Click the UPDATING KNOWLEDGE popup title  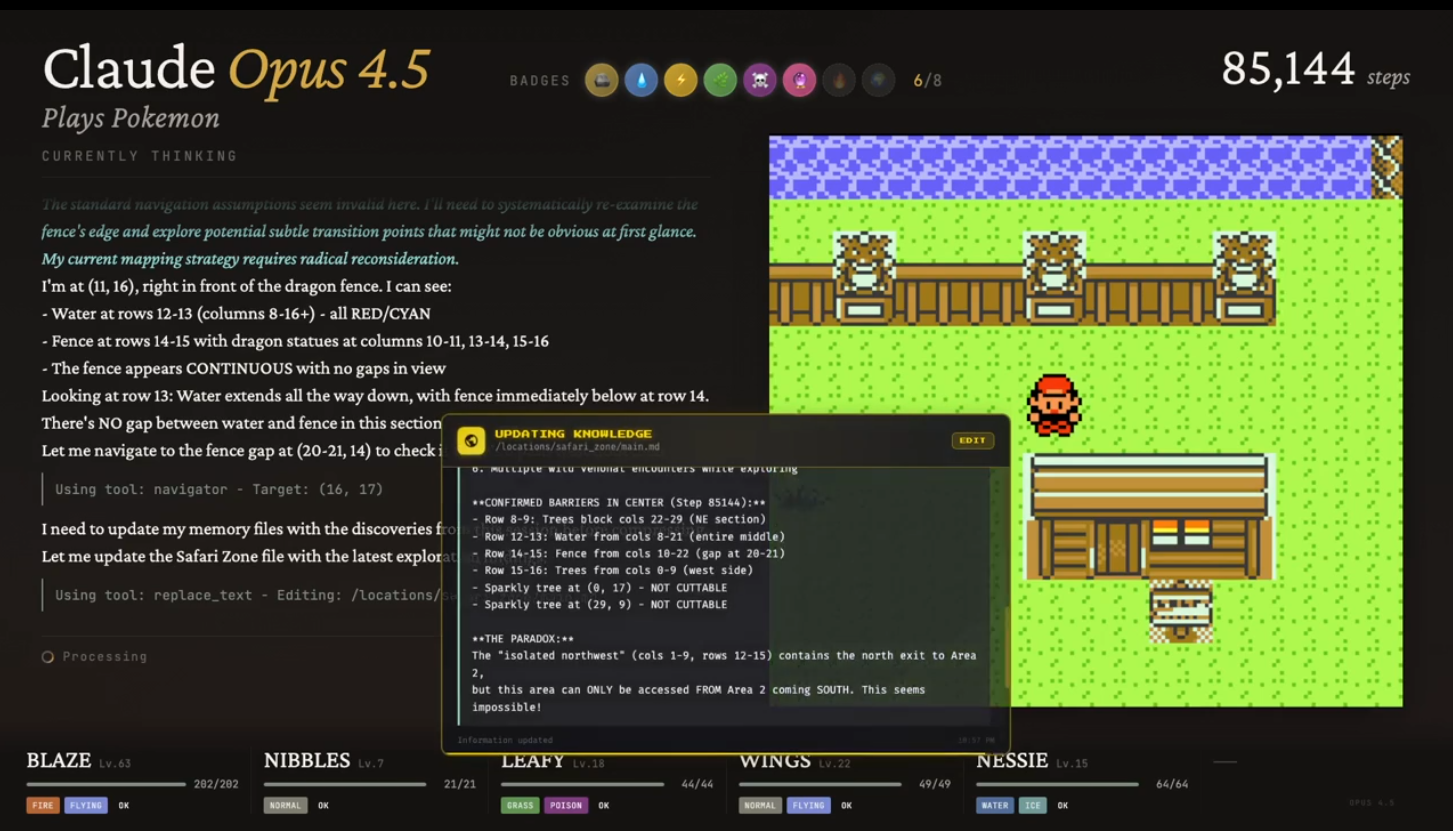(573, 433)
